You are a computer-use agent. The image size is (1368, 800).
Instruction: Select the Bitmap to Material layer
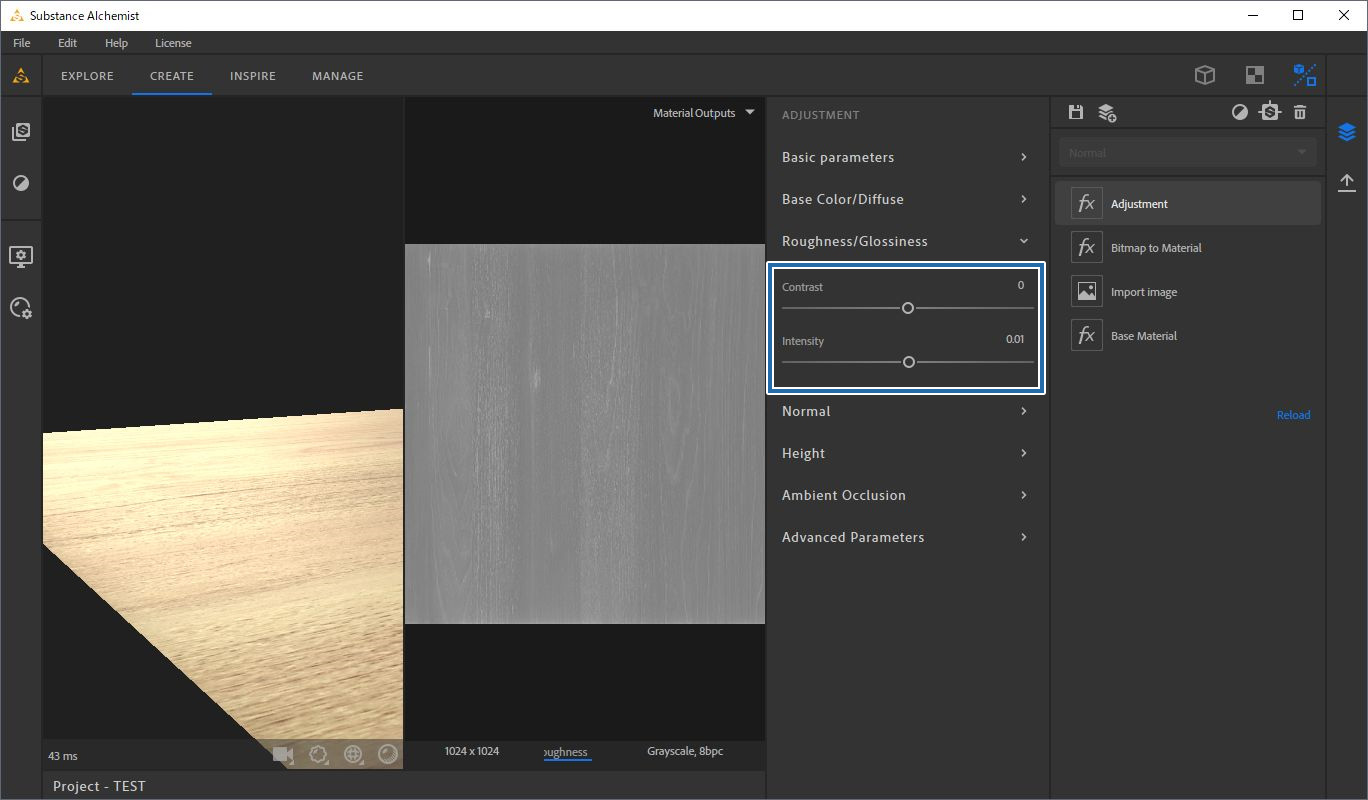tap(1188, 247)
